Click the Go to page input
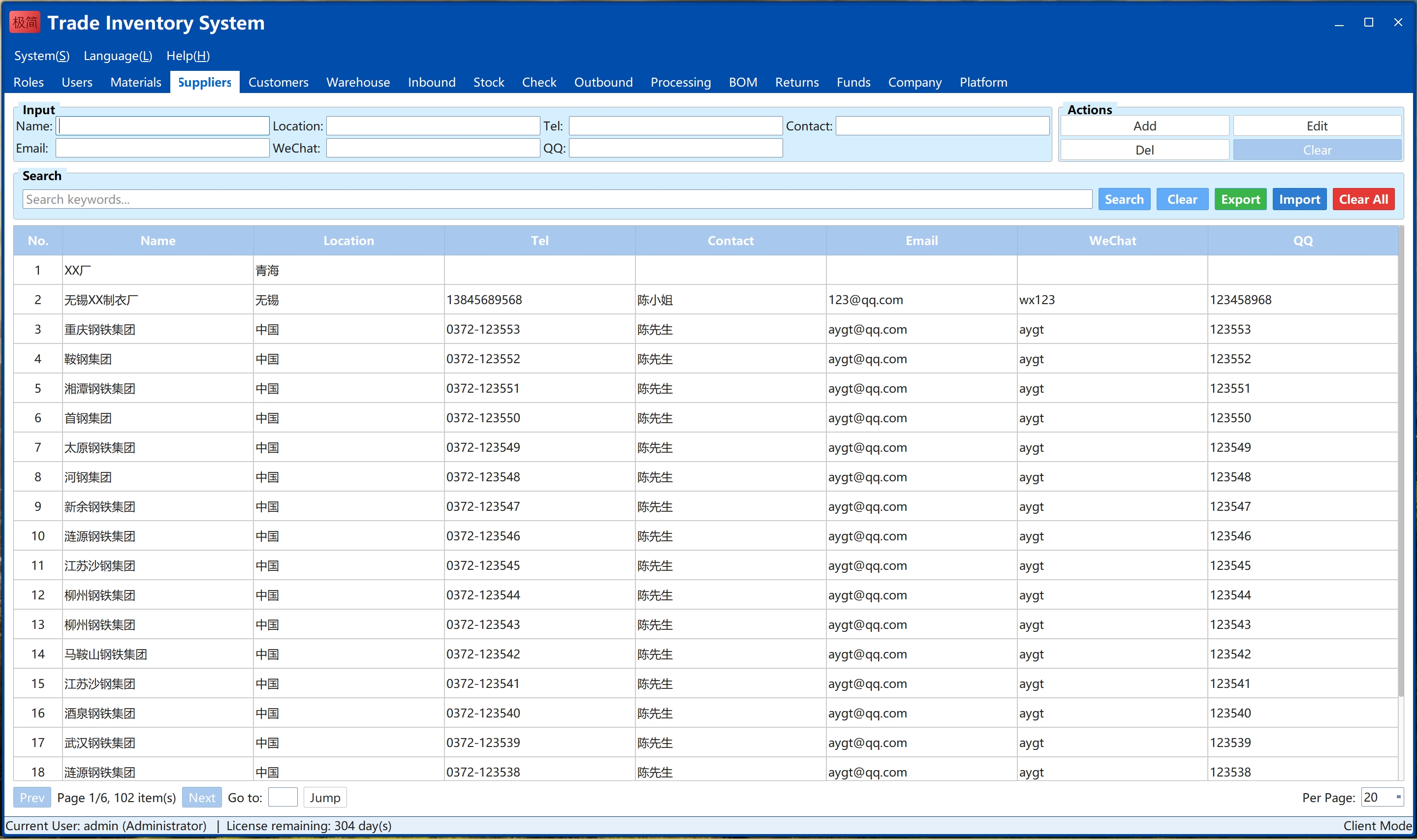 tap(283, 797)
